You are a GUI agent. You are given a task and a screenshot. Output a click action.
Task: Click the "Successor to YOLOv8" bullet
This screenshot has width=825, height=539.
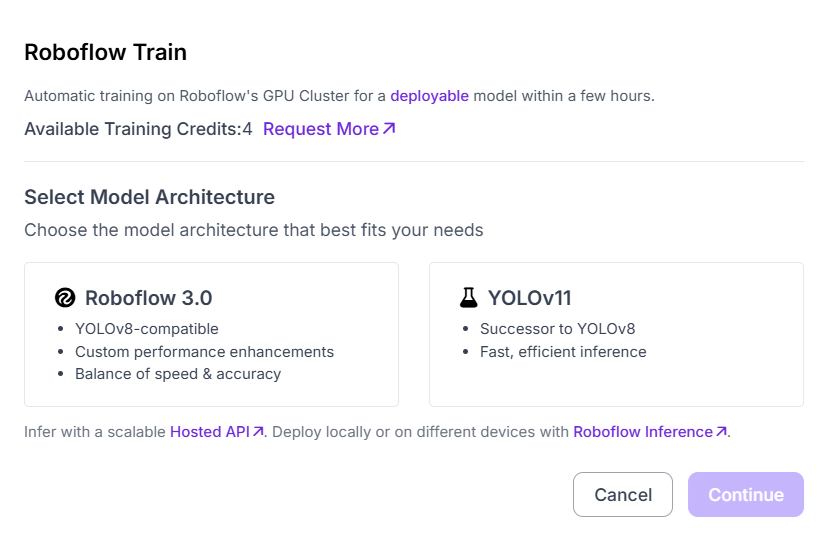click(x=557, y=328)
